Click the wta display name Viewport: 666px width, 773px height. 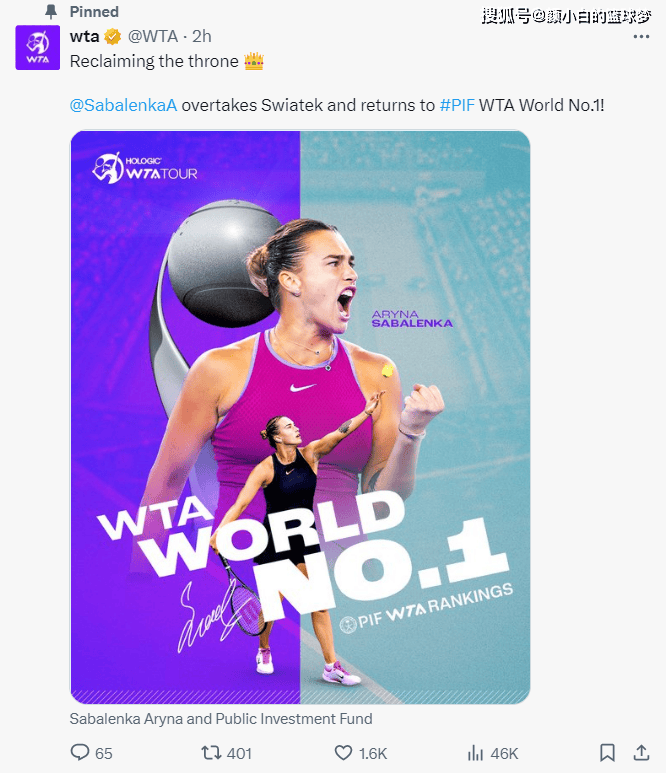tap(84, 36)
